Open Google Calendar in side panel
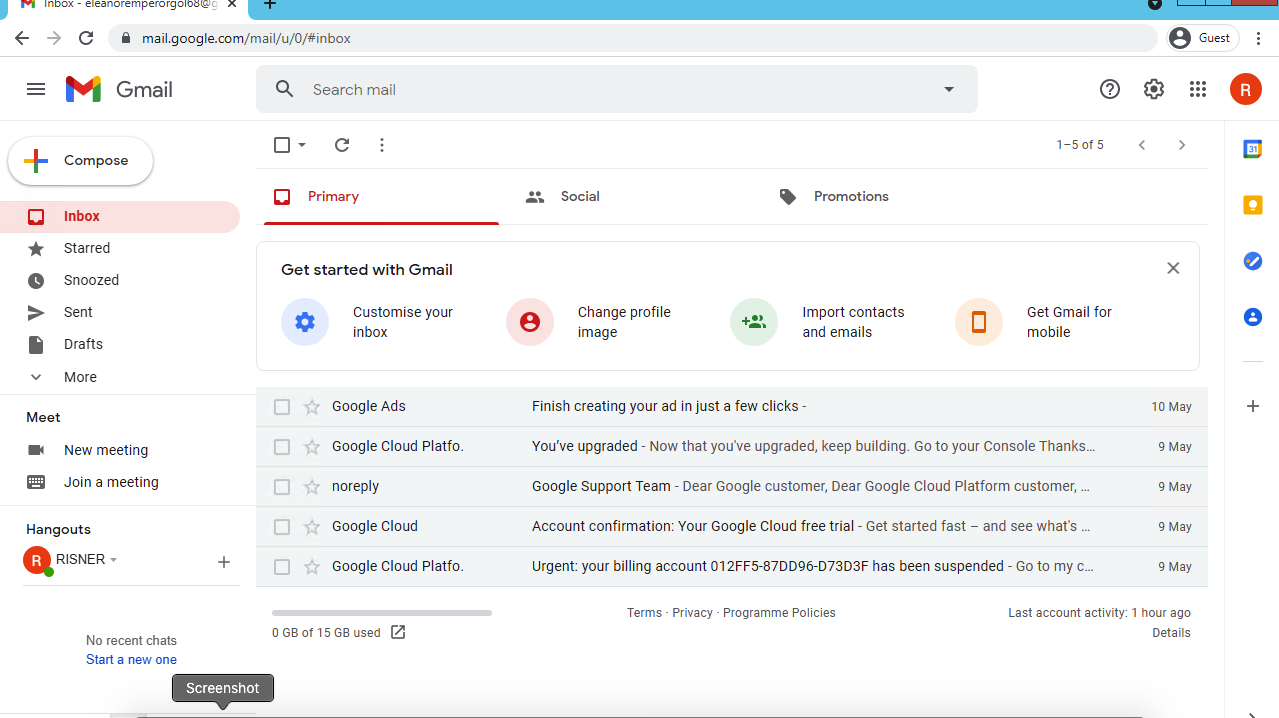This screenshot has height=718, width=1279. pos(1252,149)
